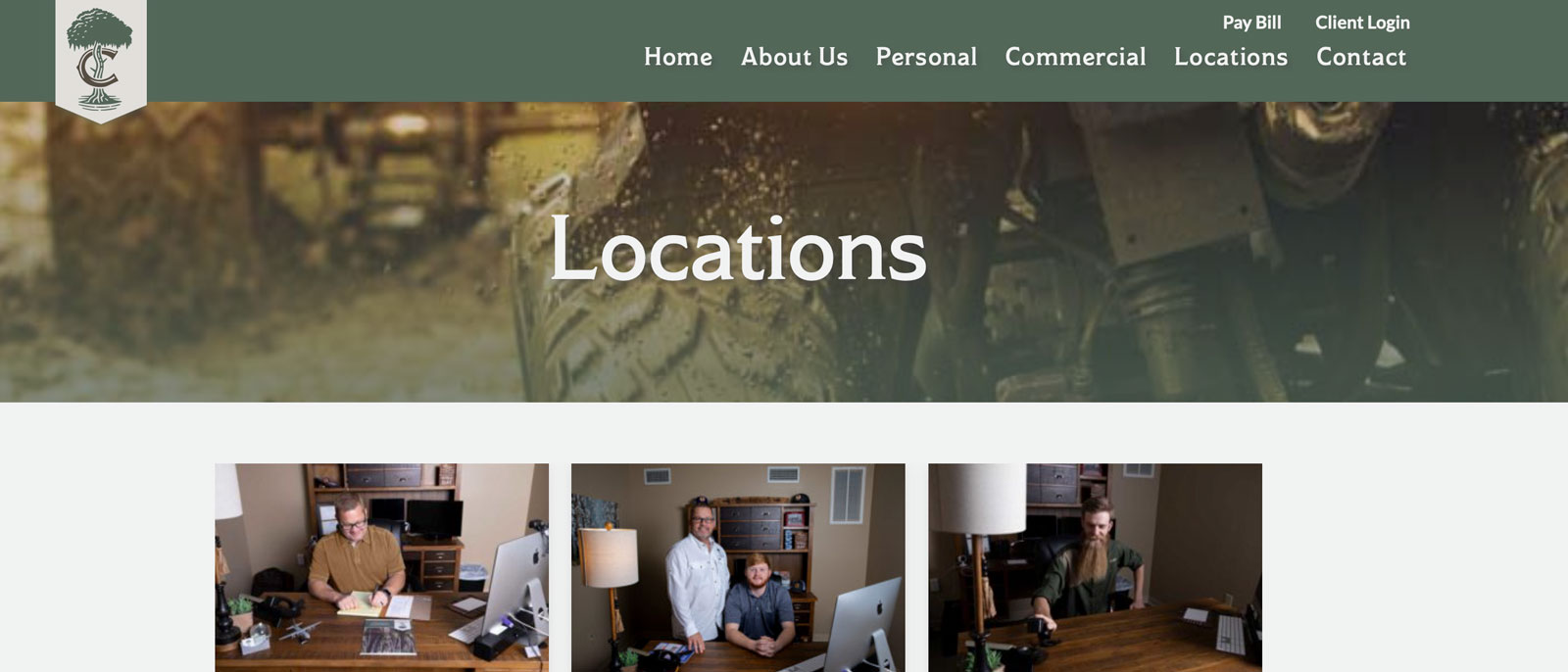Image resolution: width=1568 pixels, height=672 pixels.
Task: Select Locations in the navigation bar
Action: [x=1231, y=57]
